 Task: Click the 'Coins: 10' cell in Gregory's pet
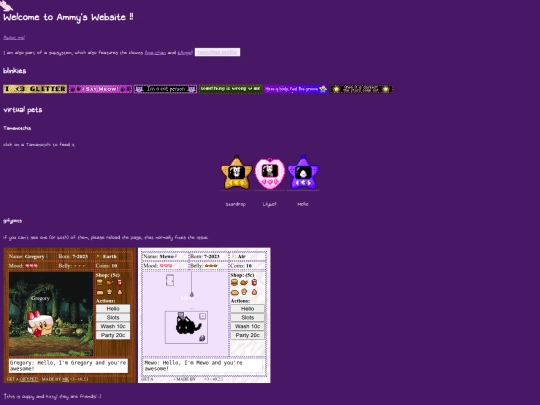(113, 266)
